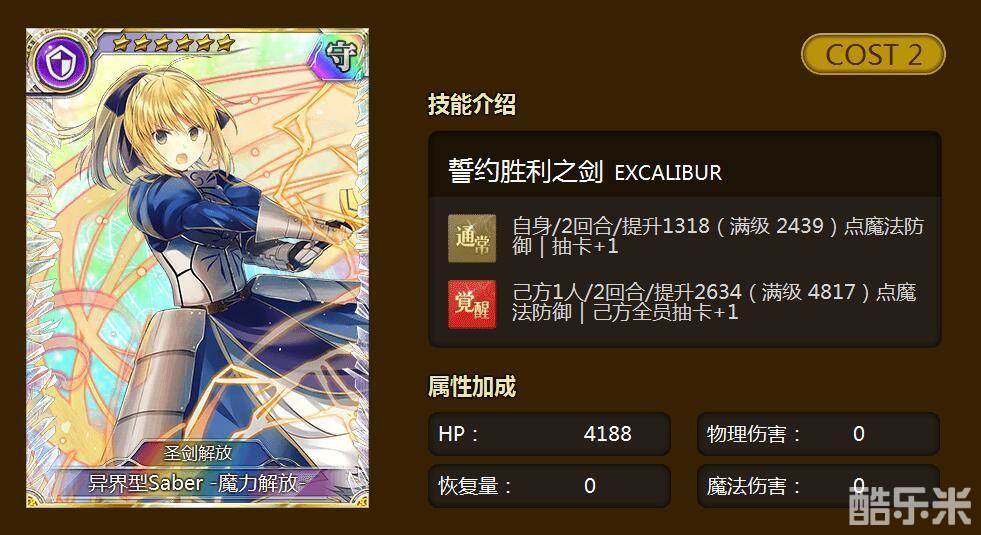Click the six-star rarity row
The height and width of the screenshot is (535, 981).
click(x=175, y=43)
